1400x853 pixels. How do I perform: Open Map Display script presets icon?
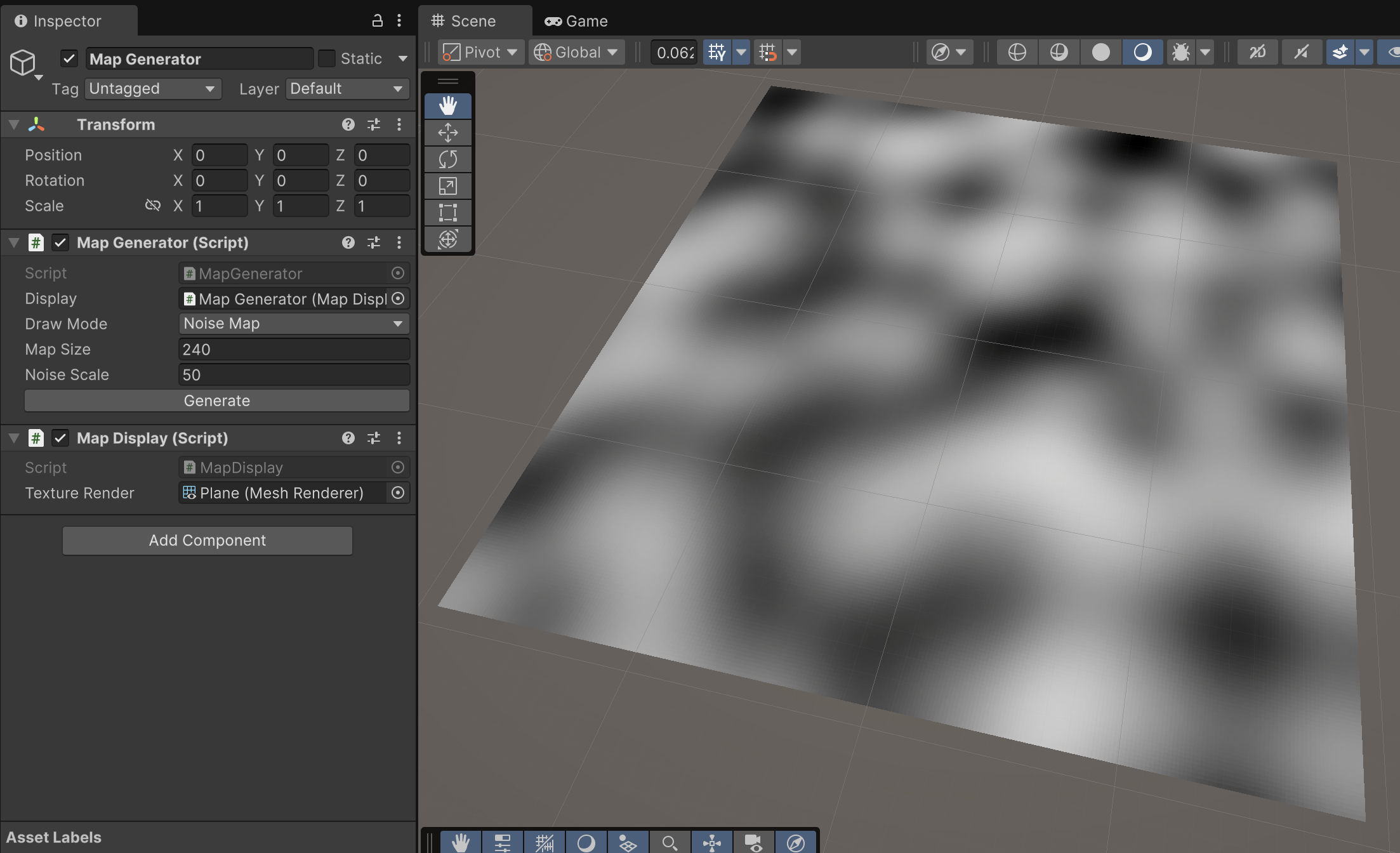(374, 438)
